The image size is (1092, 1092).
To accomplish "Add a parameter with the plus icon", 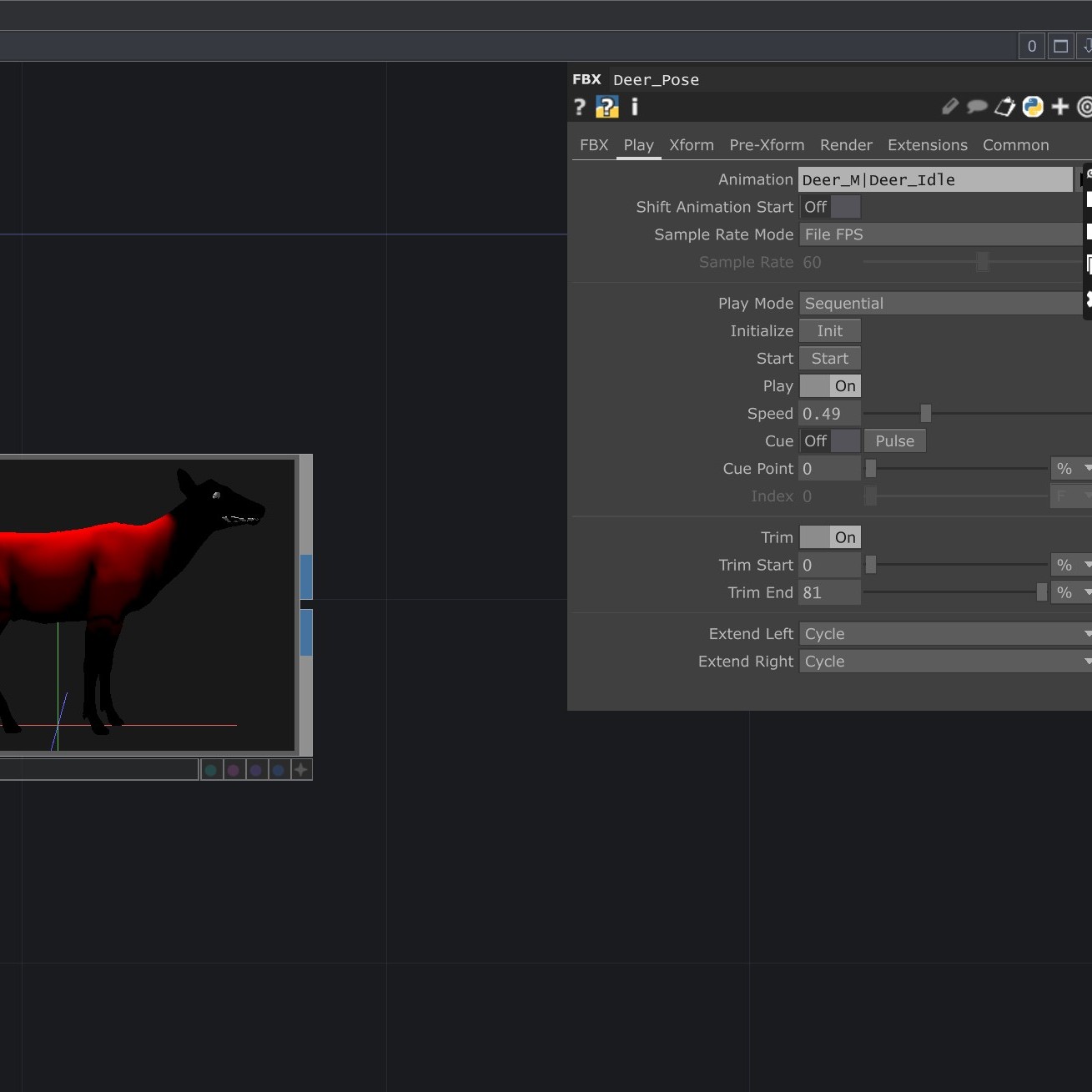I will (x=1059, y=107).
